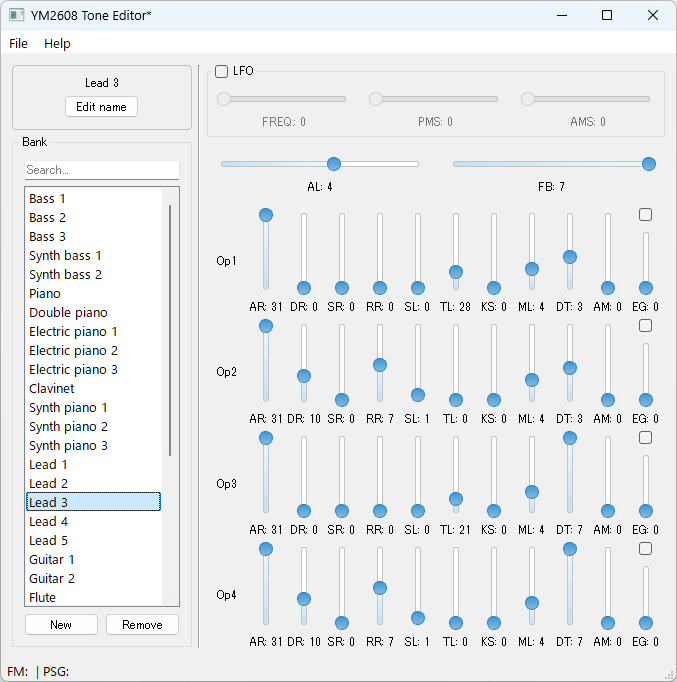Choose Guitar 1 from the bank
This screenshot has width=677, height=682.
pyautogui.click(x=52, y=560)
